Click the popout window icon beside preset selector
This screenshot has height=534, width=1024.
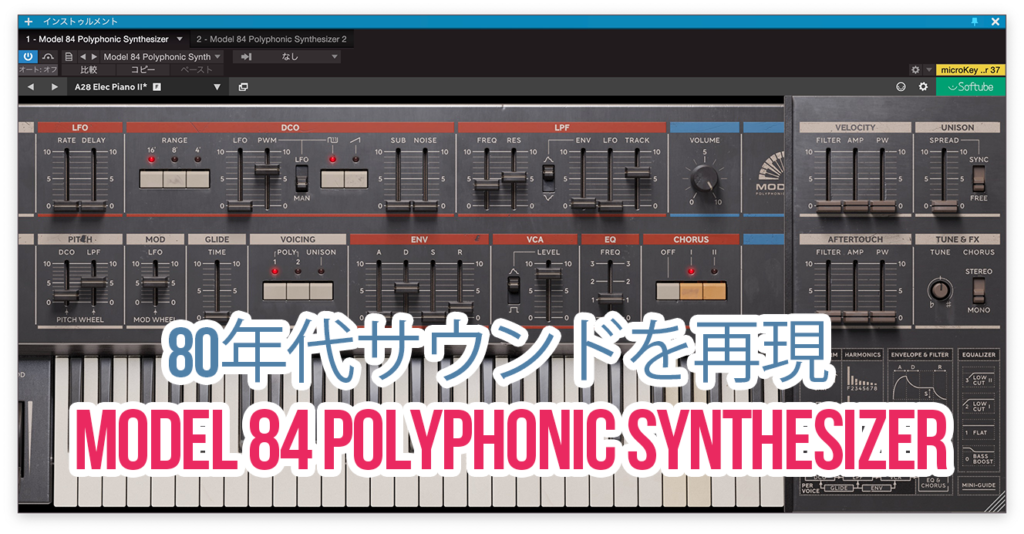click(x=243, y=87)
